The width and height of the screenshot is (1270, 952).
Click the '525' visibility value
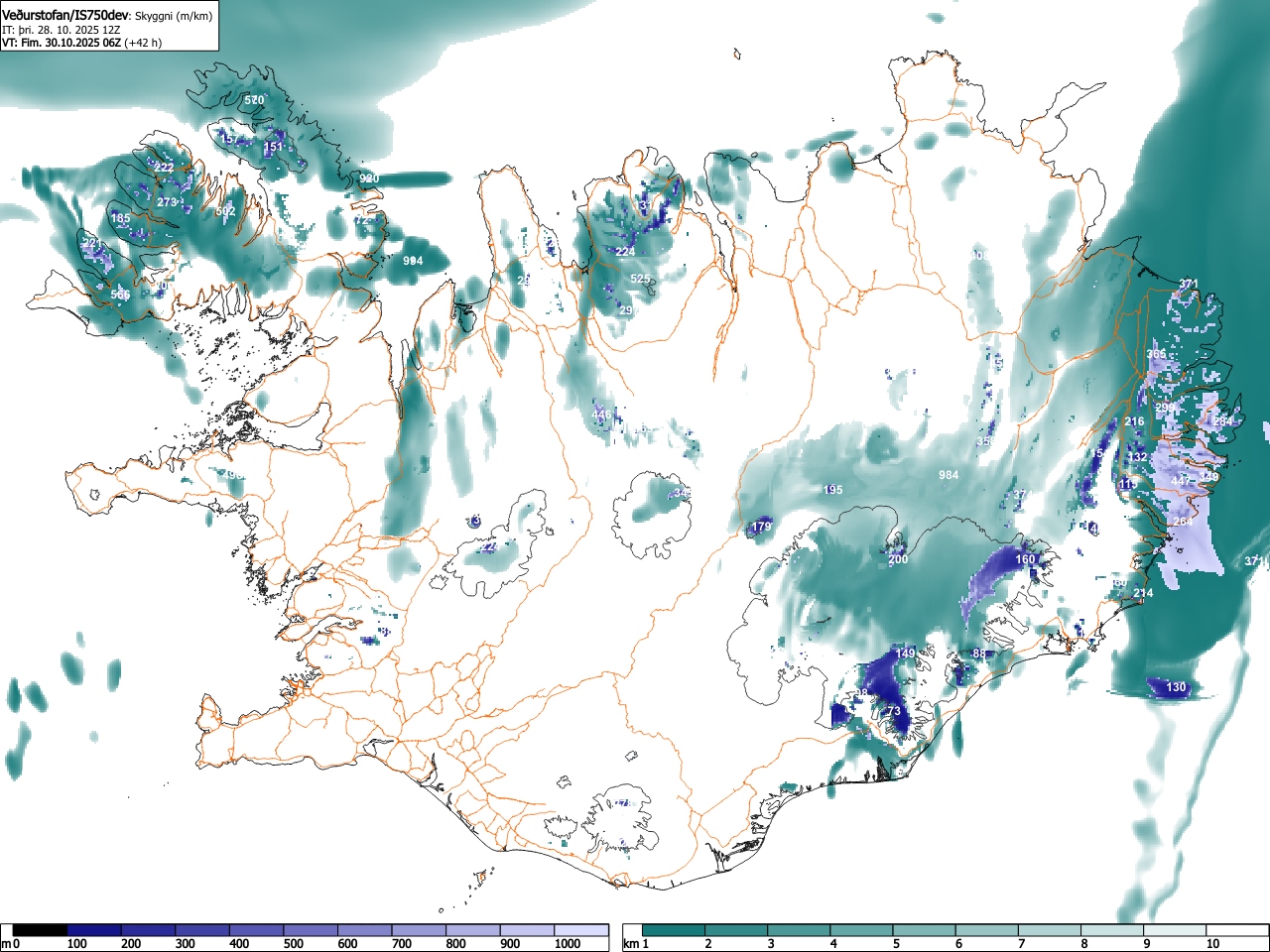click(640, 279)
